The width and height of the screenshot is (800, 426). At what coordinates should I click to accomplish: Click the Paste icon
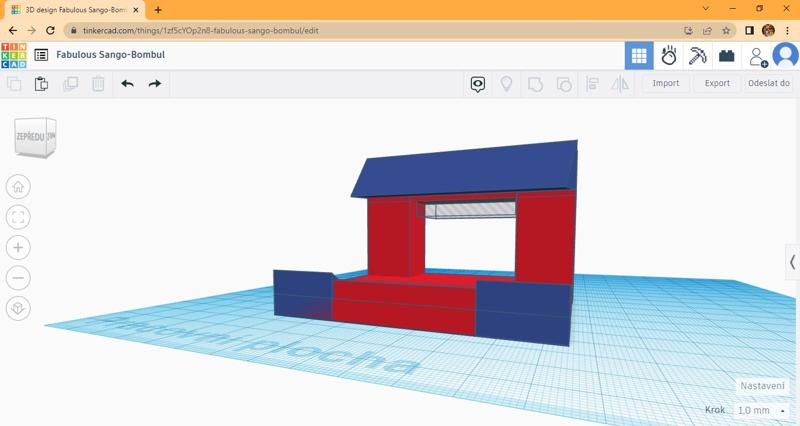pyautogui.click(x=41, y=84)
